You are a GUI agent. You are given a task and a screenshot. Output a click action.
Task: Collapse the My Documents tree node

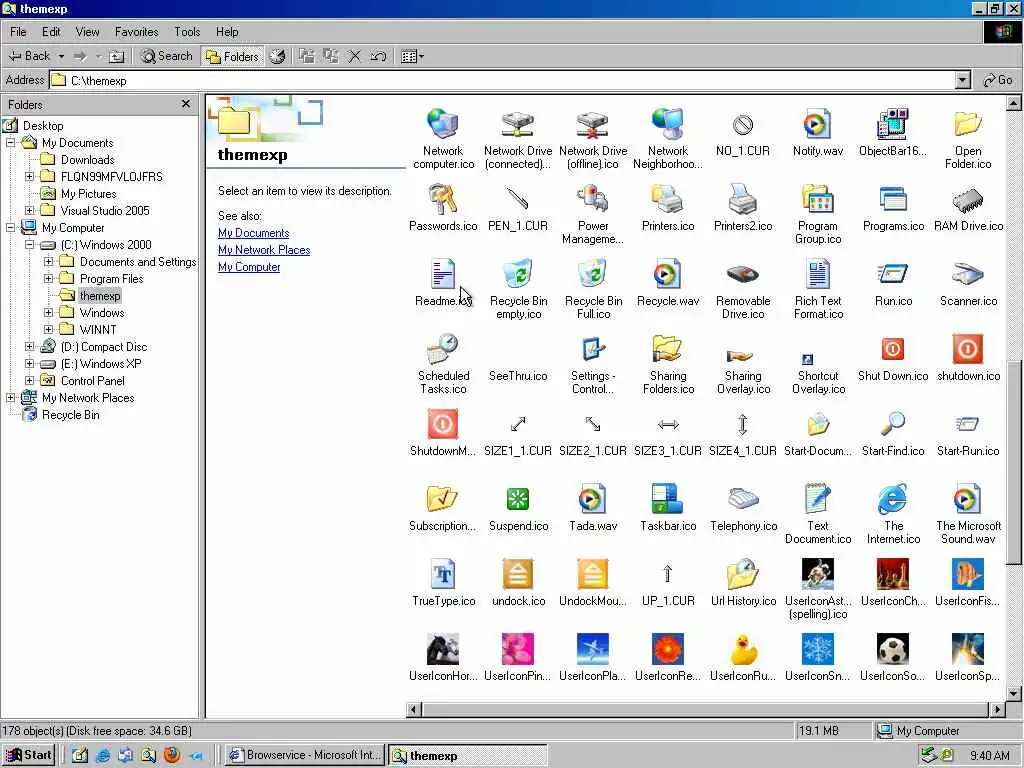11,142
